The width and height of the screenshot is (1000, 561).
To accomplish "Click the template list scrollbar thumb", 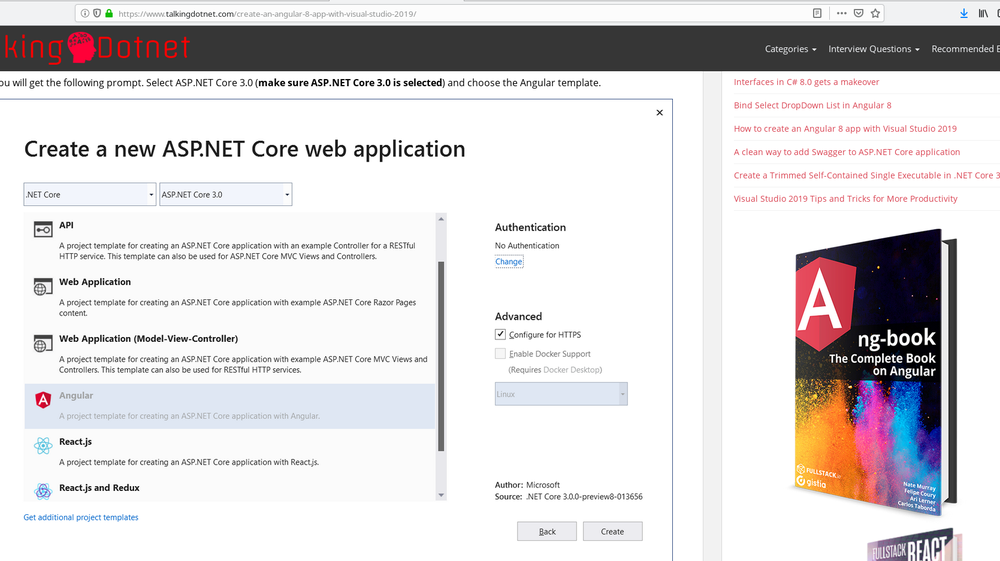I will coord(441,355).
